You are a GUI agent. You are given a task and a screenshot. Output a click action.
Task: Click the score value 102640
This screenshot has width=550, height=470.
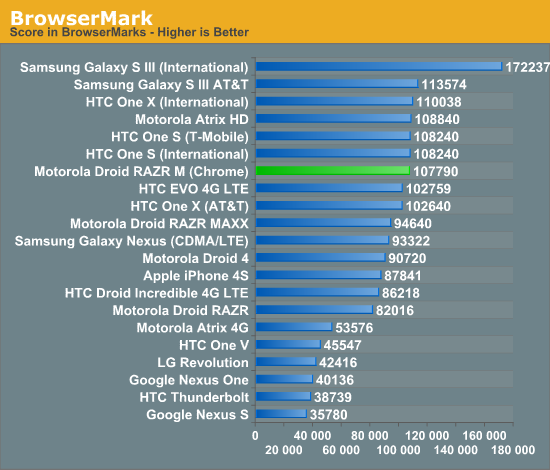point(428,206)
